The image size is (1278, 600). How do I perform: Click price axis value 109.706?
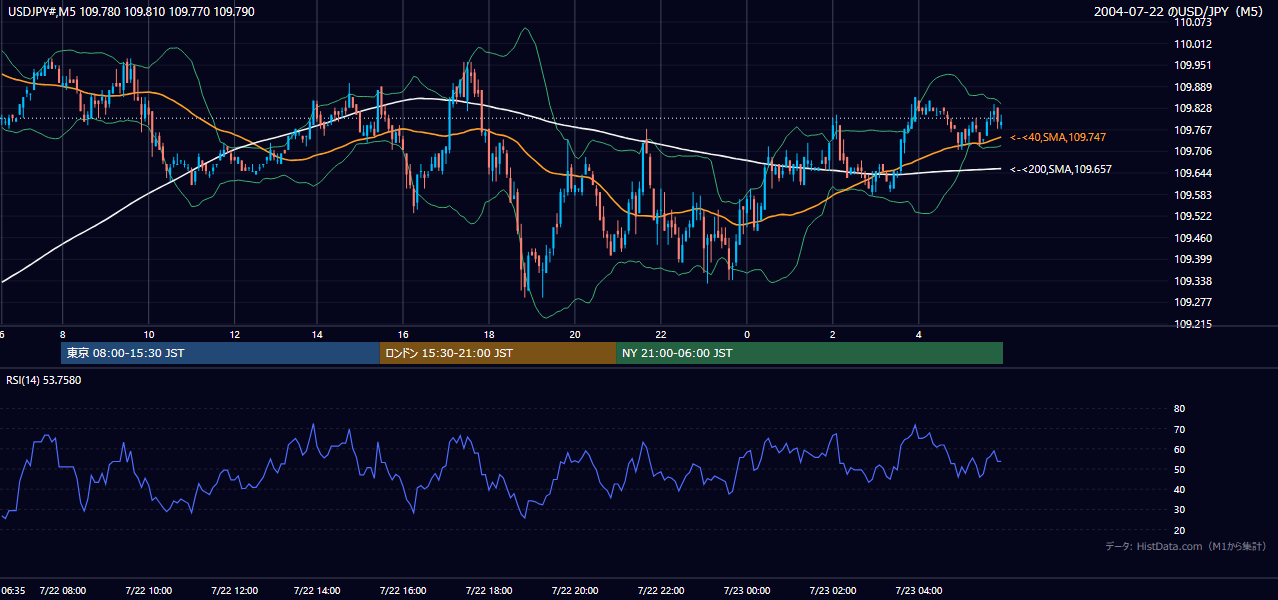(1194, 151)
